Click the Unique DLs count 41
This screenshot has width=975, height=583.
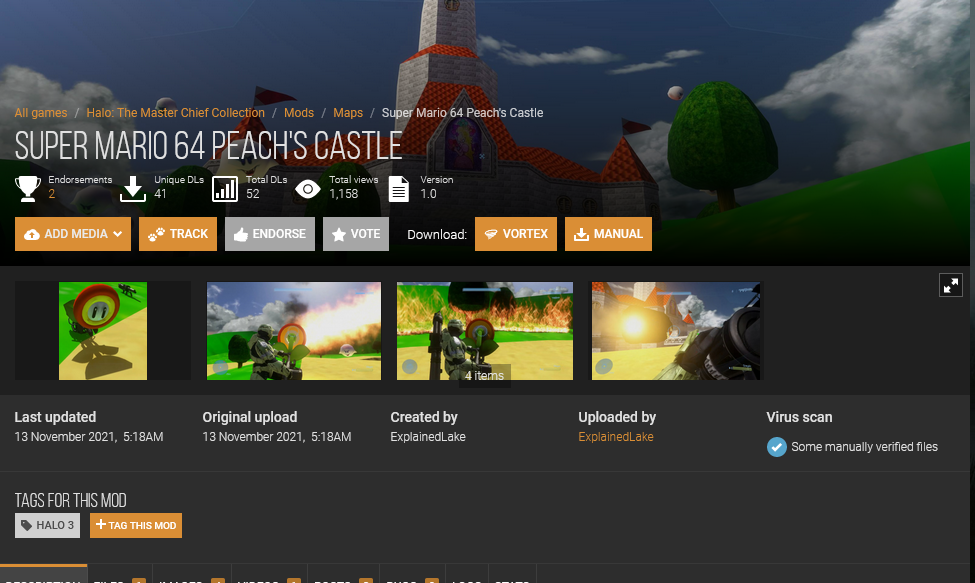160,194
